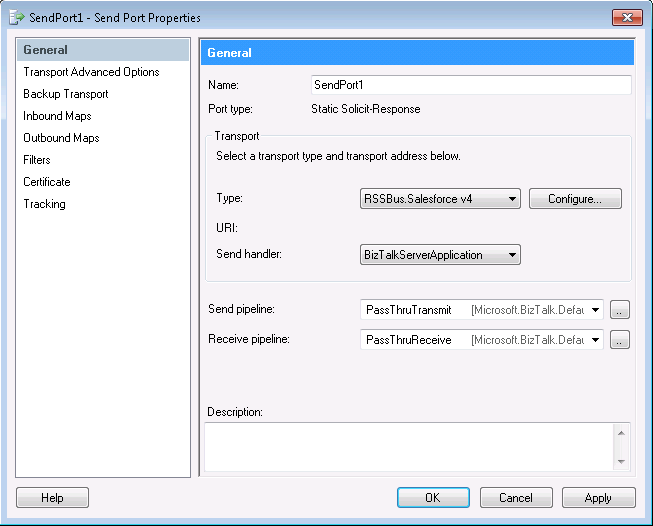
Task: Open the Send pipeline dropdown list
Action: [597, 311]
